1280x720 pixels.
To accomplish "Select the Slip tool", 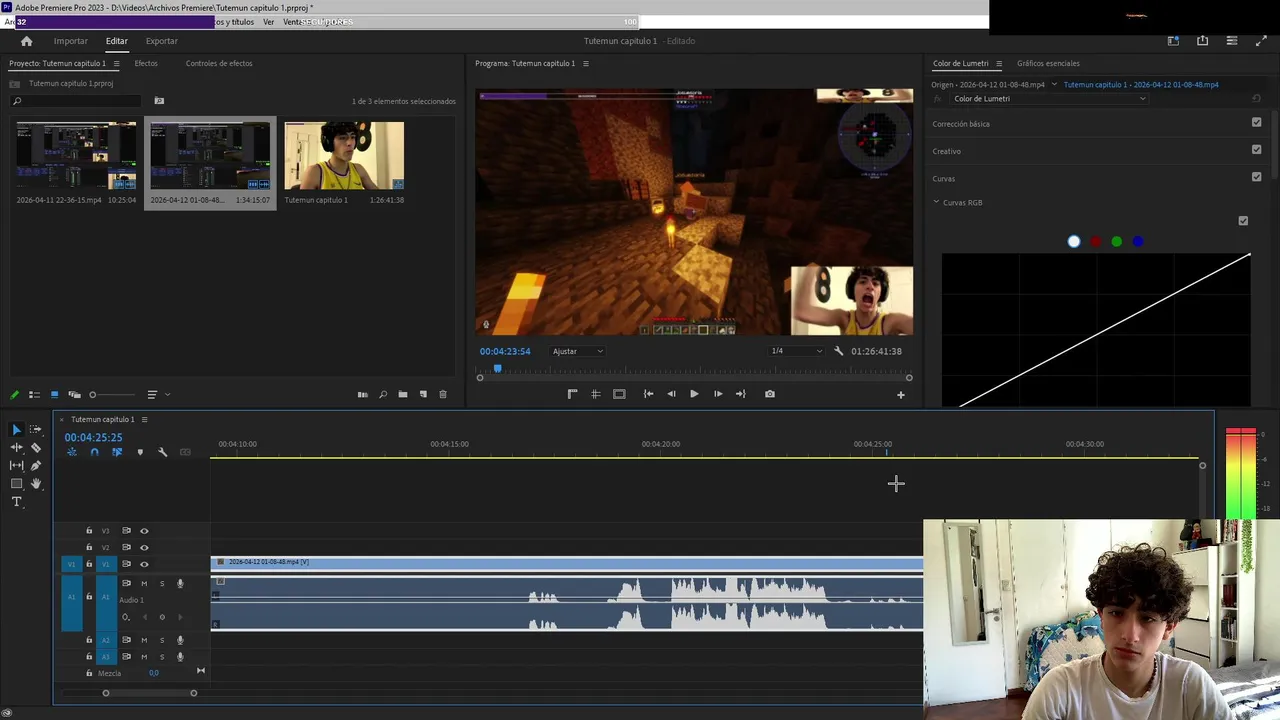I will coord(16,466).
